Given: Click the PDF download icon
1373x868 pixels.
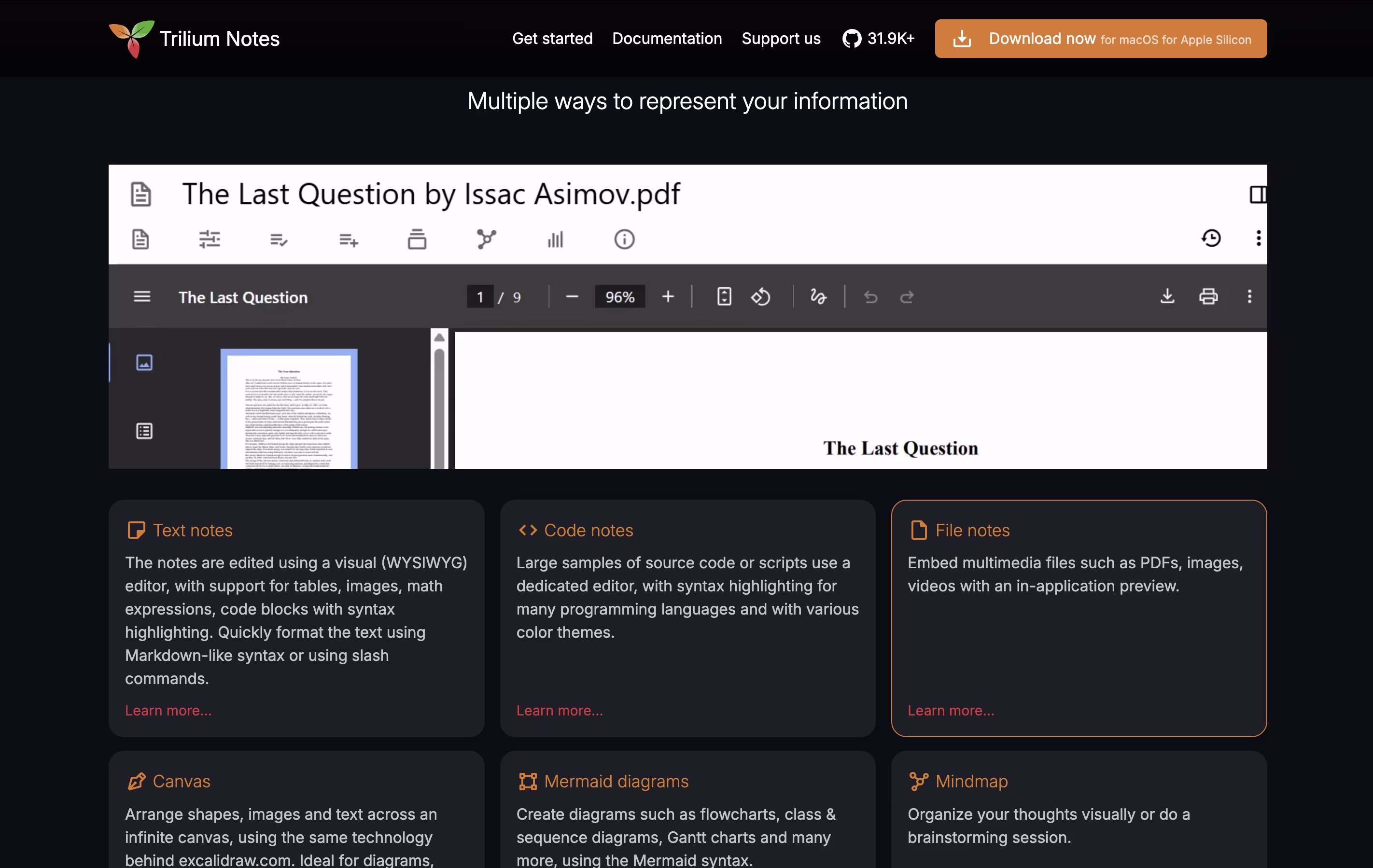Looking at the screenshot, I should click(x=1166, y=296).
